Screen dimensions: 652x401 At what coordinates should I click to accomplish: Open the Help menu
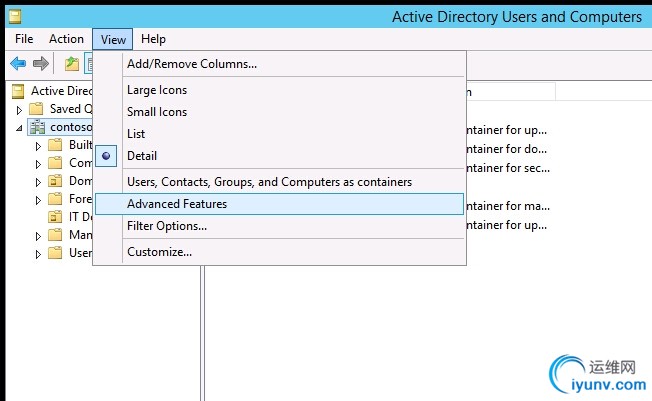[153, 39]
